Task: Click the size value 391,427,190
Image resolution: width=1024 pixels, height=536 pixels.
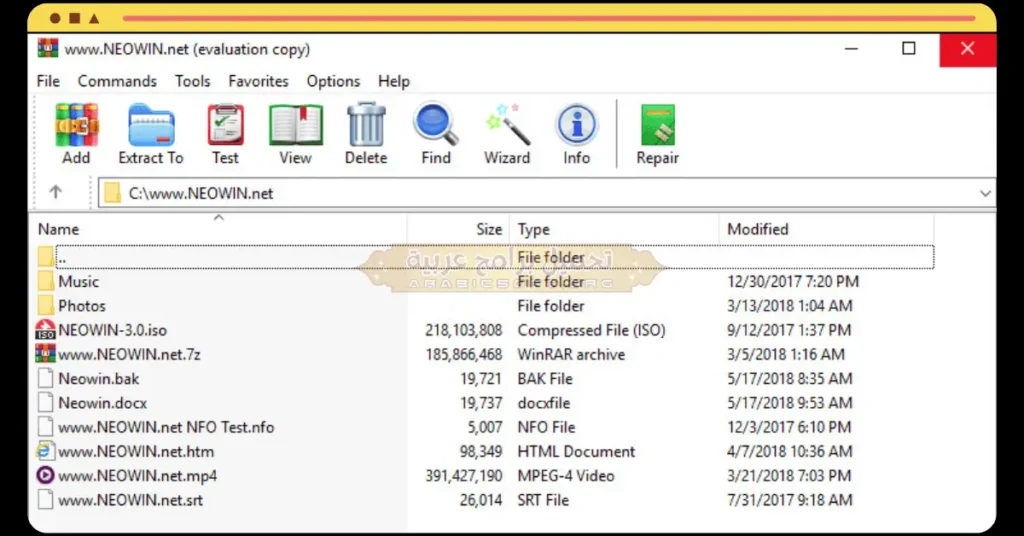Action: (464, 475)
